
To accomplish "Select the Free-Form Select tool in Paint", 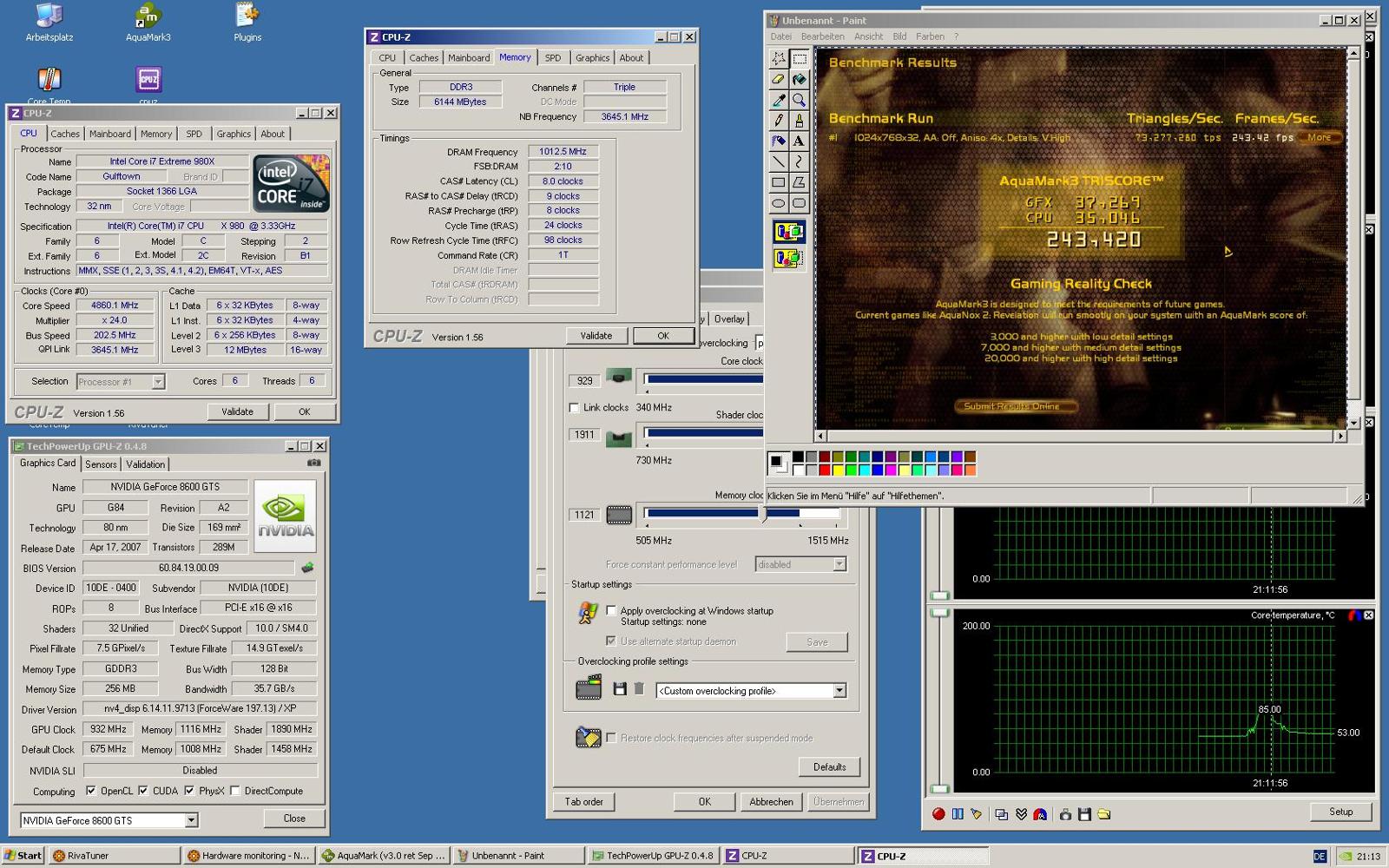I will (779, 58).
